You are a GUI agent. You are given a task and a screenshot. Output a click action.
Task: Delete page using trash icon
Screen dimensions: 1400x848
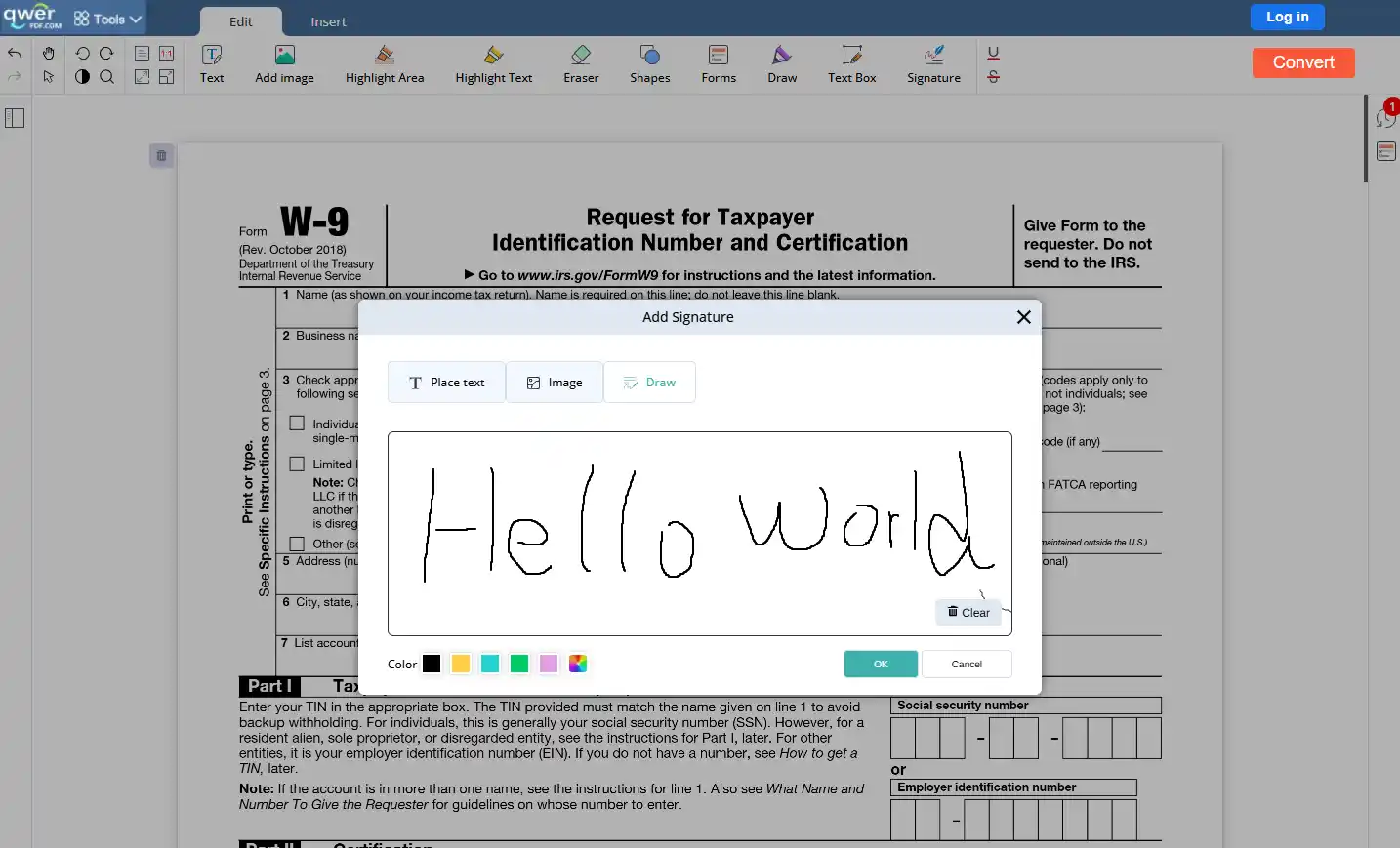[x=162, y=155]
